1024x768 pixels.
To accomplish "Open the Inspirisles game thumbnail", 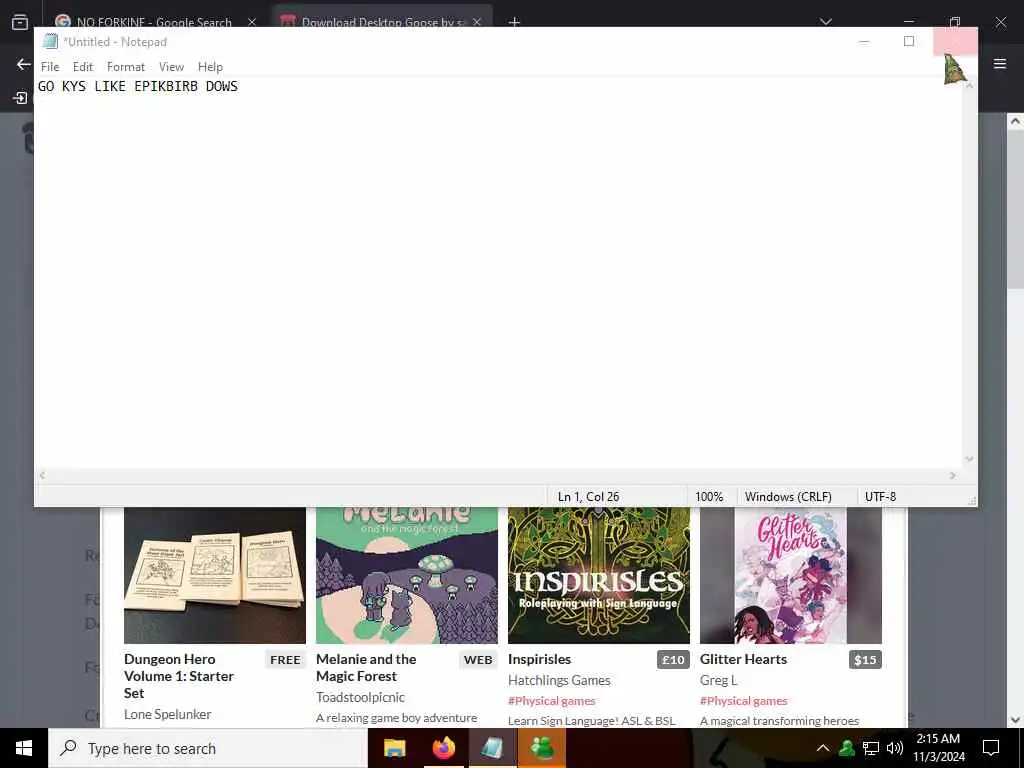I will point(599,575).
